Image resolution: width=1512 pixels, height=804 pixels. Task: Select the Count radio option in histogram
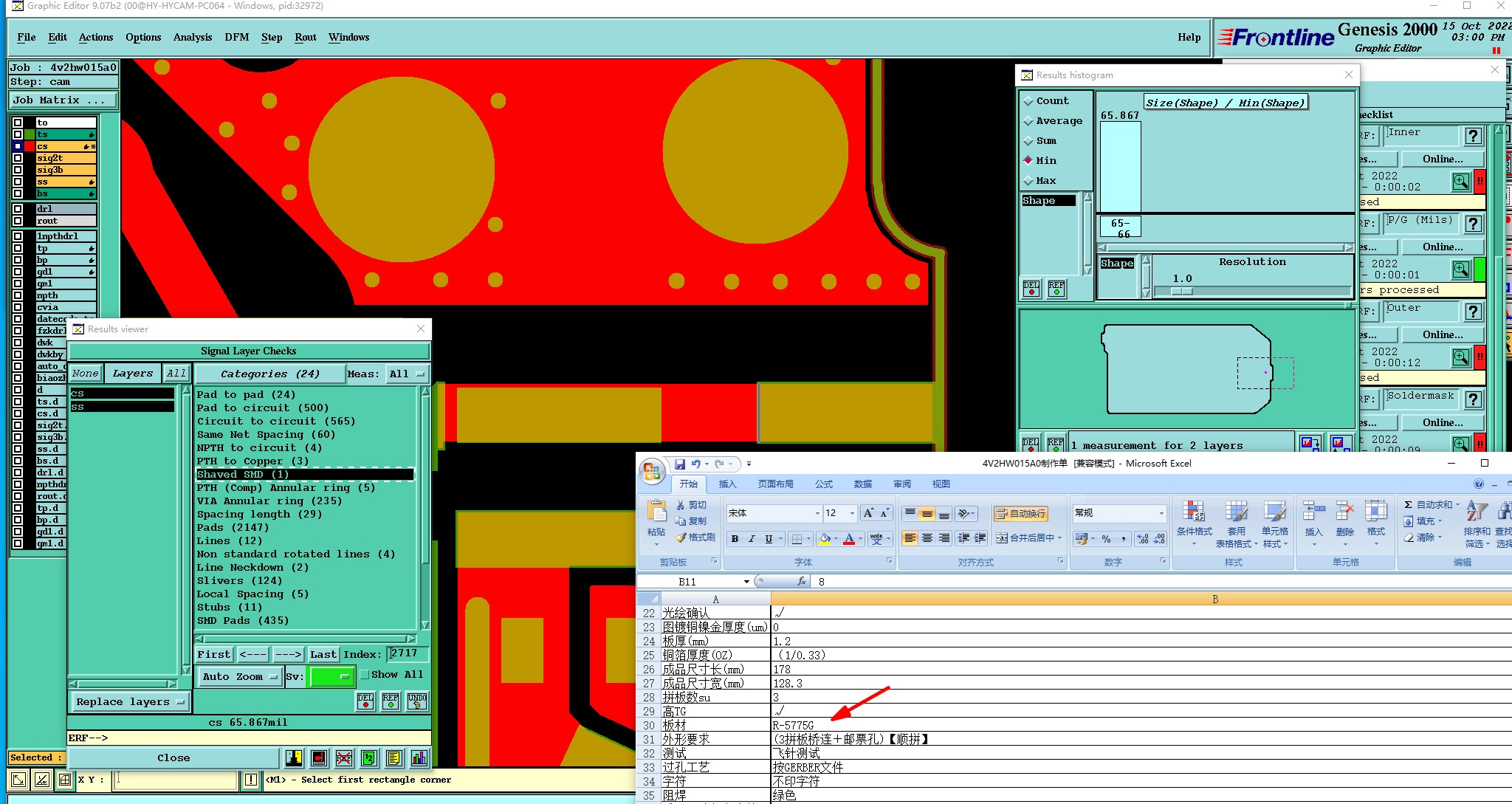point(1028,101)
